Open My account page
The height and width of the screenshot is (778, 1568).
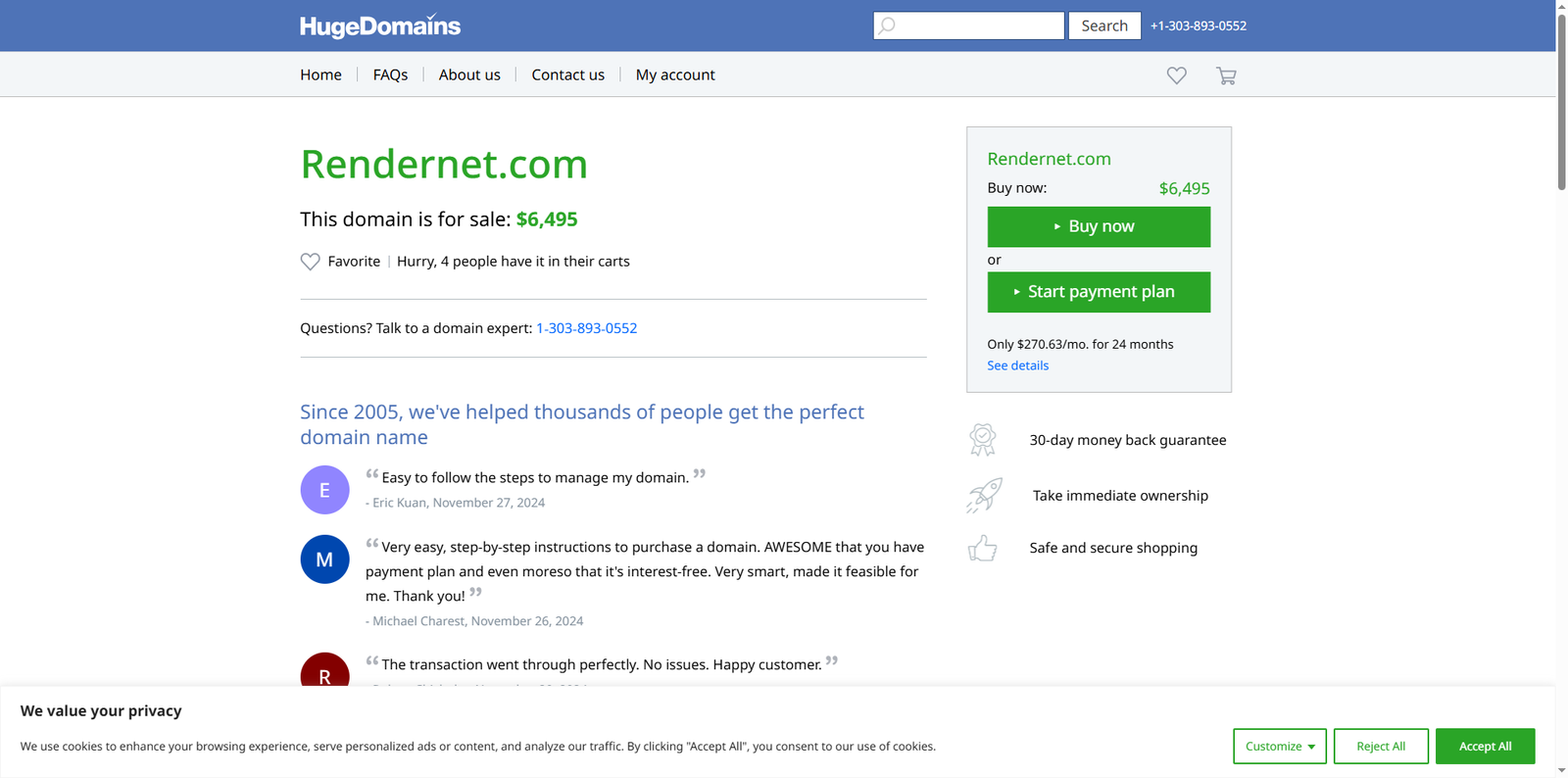pos(675,74)
